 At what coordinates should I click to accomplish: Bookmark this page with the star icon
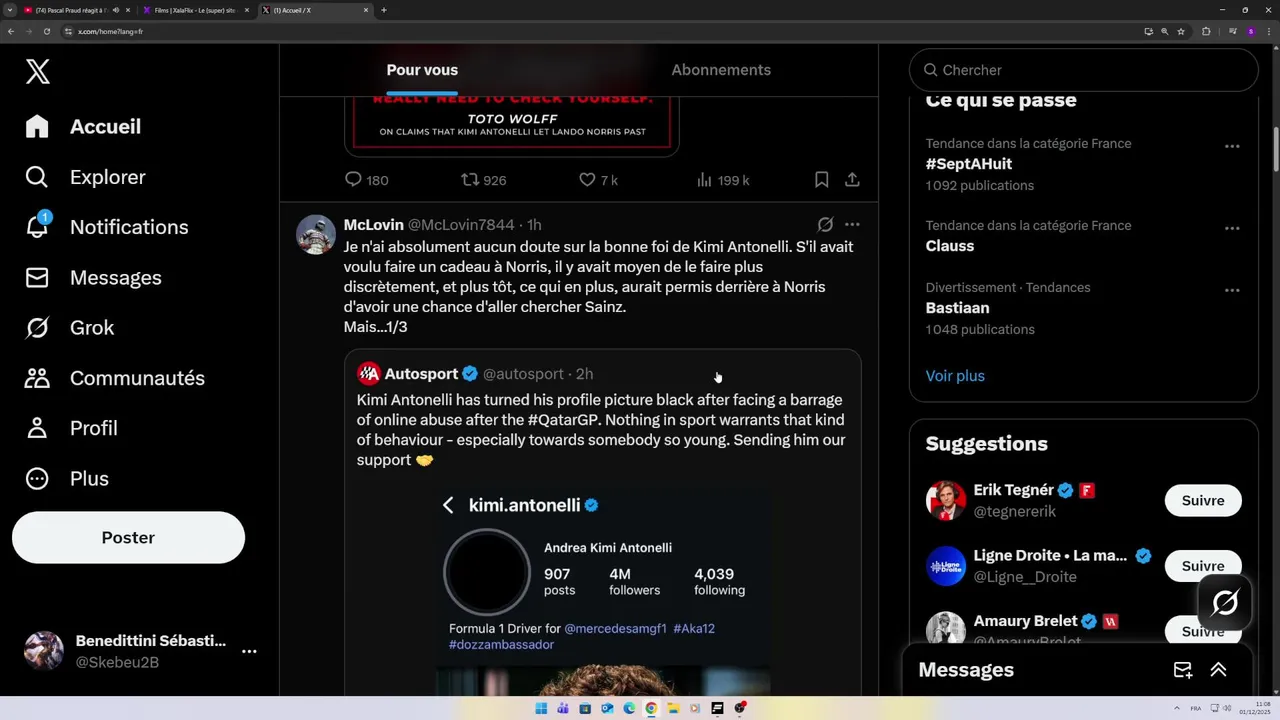point(1181,31)
